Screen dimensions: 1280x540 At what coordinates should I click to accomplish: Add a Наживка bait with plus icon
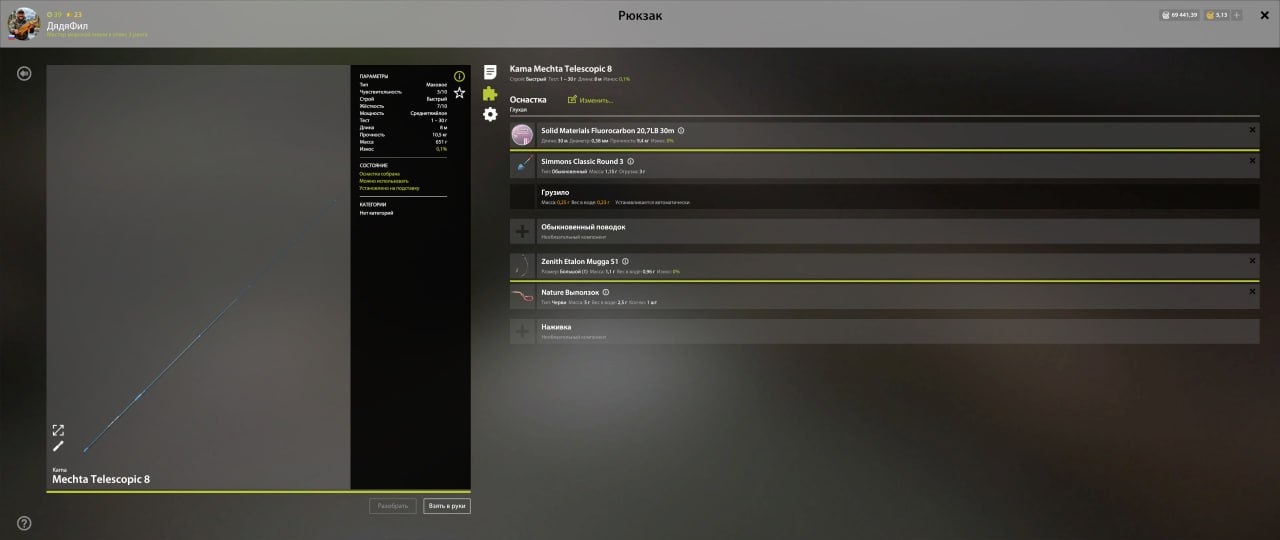(522, 332)
